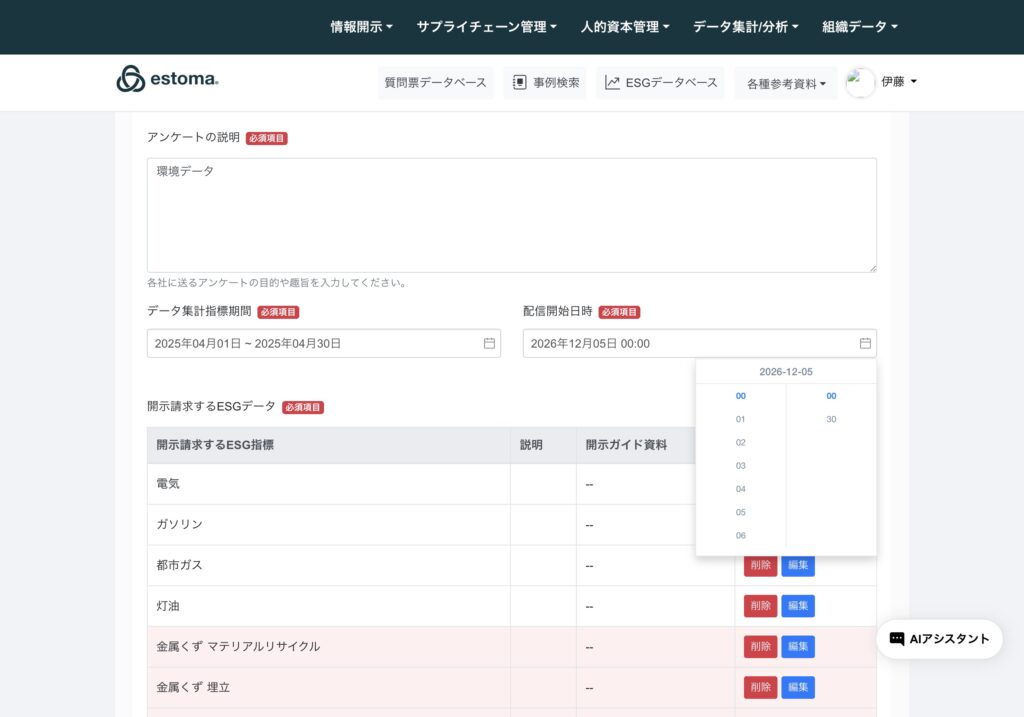Expand the 情報開示 menu

[361, 27]
